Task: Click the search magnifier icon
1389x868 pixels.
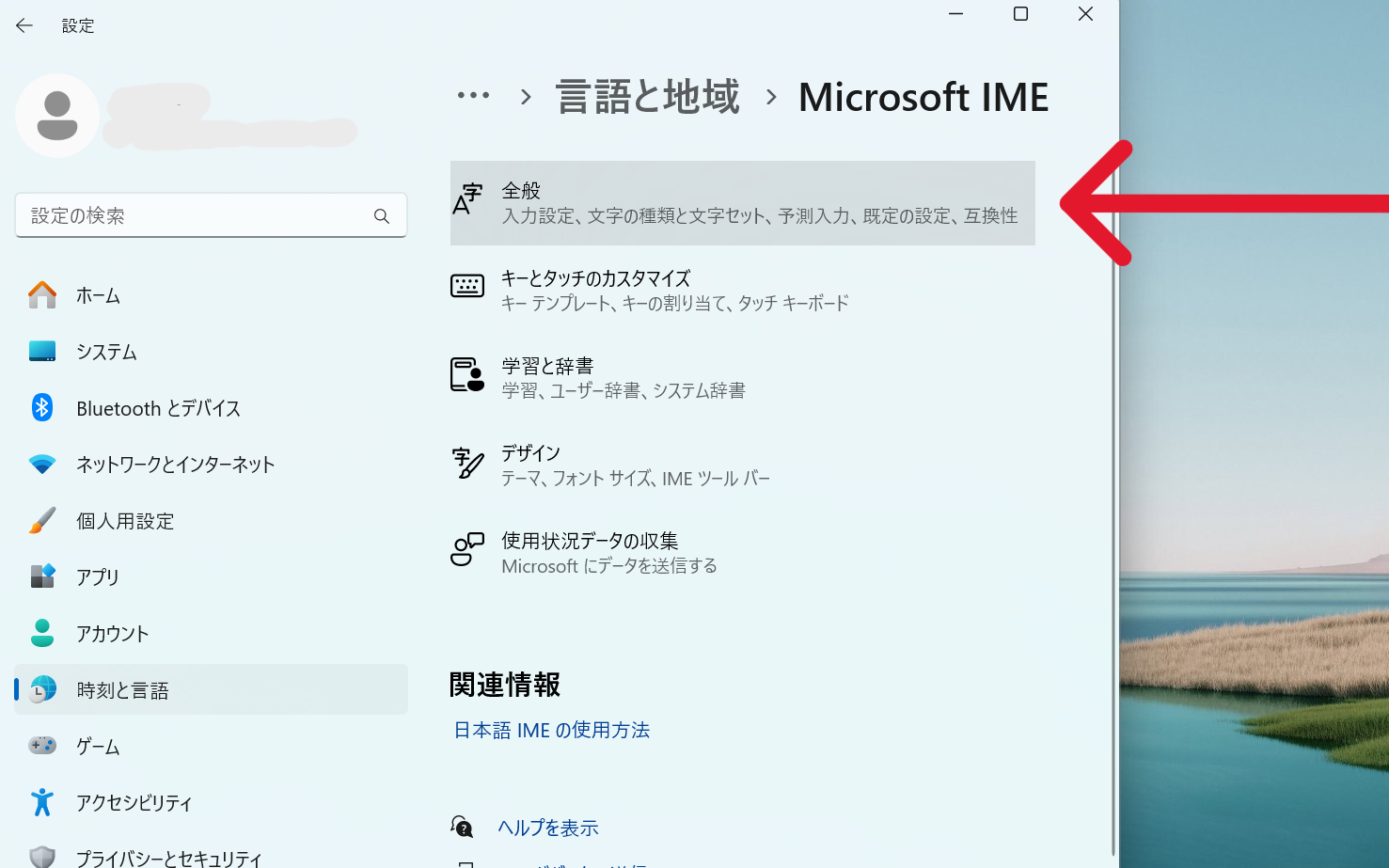Action: click(381, 216)
